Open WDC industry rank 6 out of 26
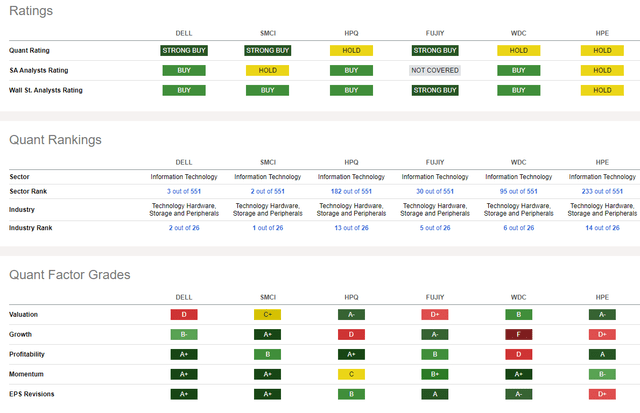640x413 pixels. [x=518, y=228]
